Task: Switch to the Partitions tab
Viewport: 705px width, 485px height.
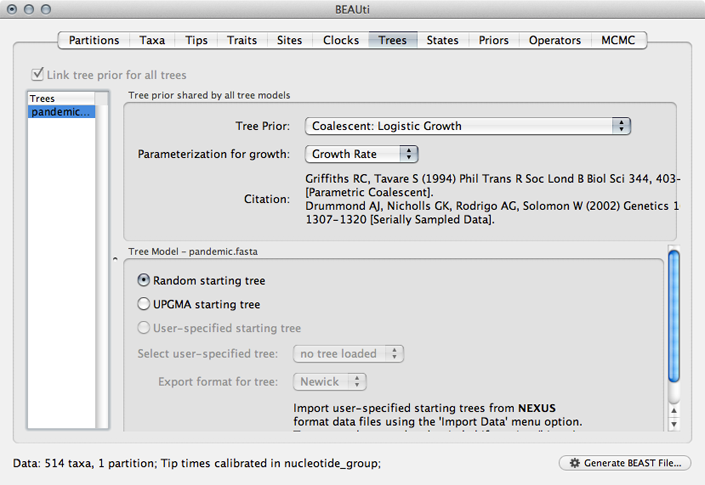Action: 94,40
